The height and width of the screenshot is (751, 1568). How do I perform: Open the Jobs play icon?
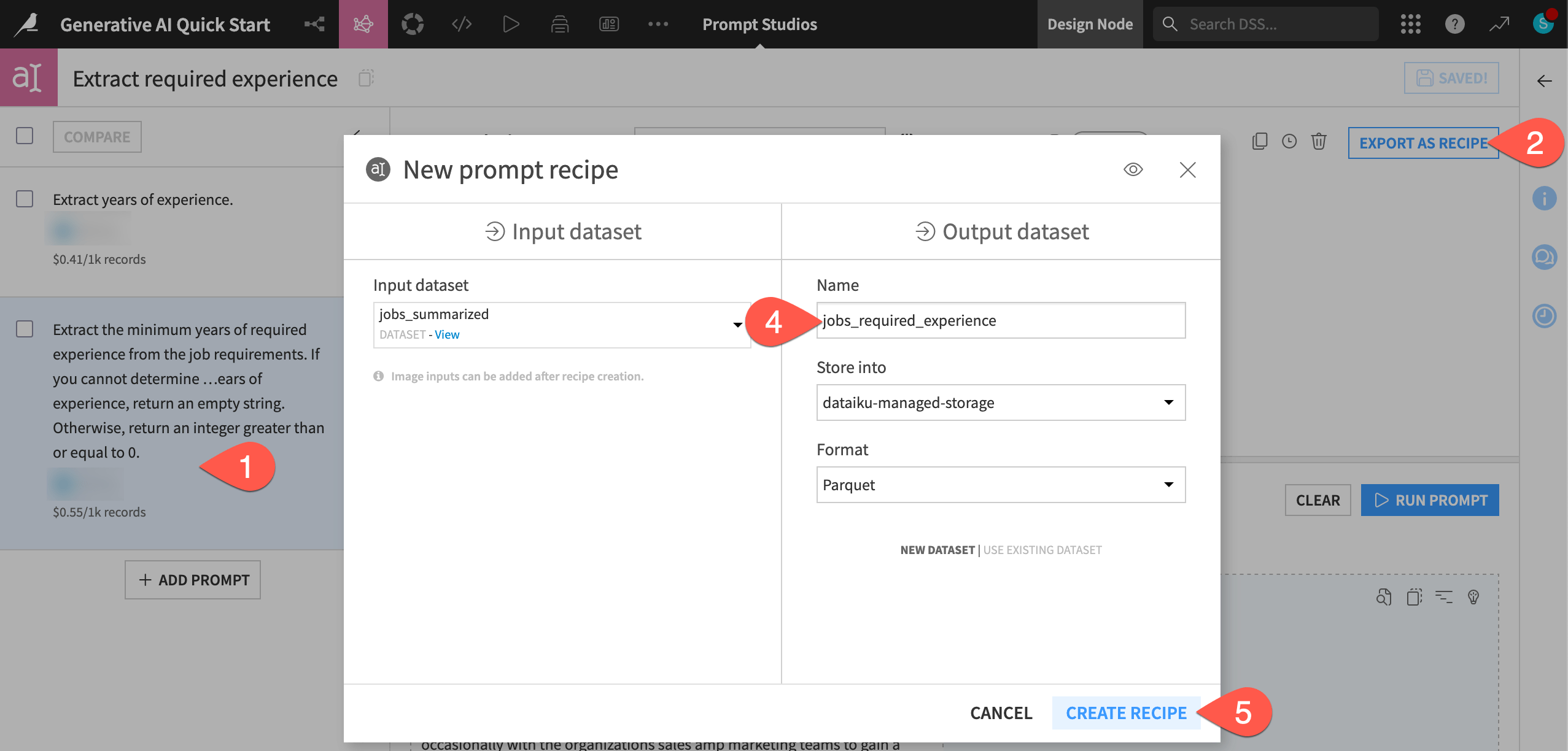510,25
